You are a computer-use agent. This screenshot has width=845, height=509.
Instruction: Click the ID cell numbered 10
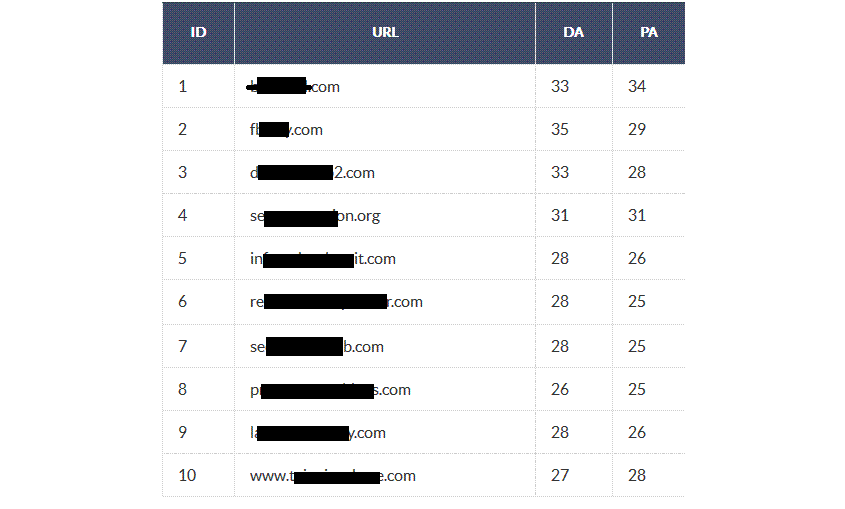coord(187,476)
